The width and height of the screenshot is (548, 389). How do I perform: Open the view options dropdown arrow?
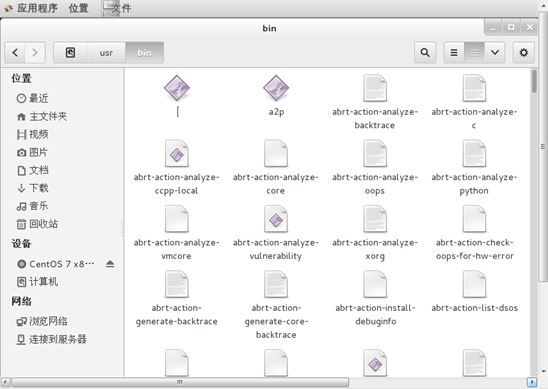click(x=495, y=53)
